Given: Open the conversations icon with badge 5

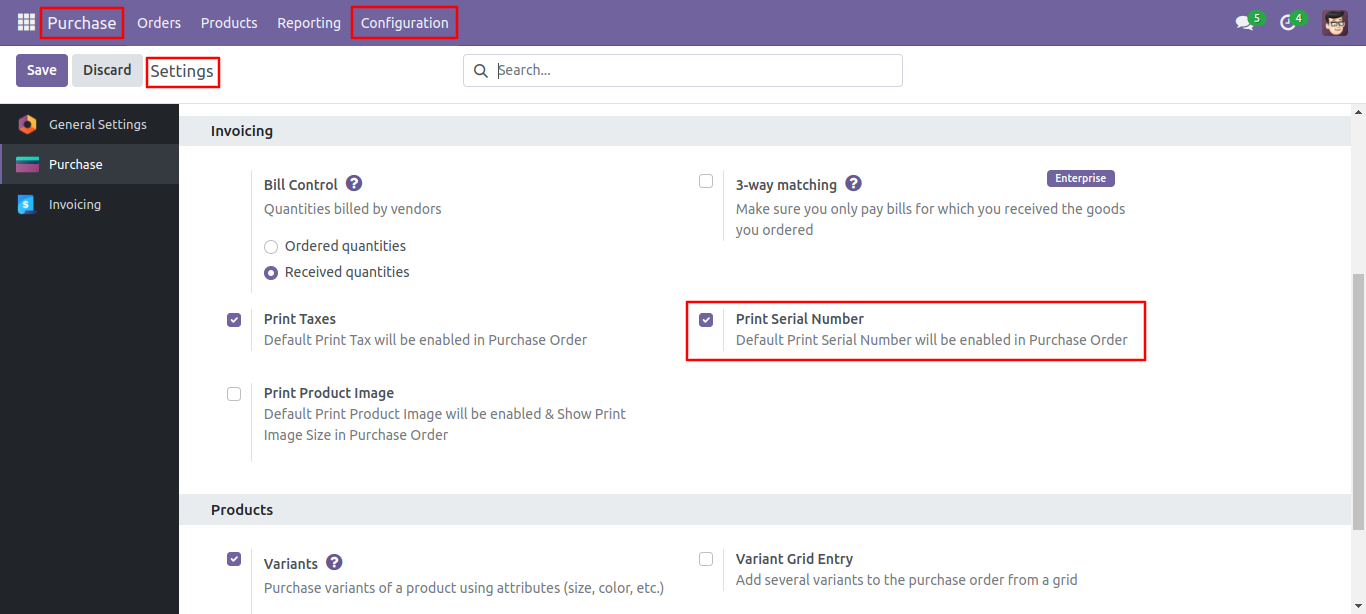Looking at the screenshot, I should point(1245,23).
